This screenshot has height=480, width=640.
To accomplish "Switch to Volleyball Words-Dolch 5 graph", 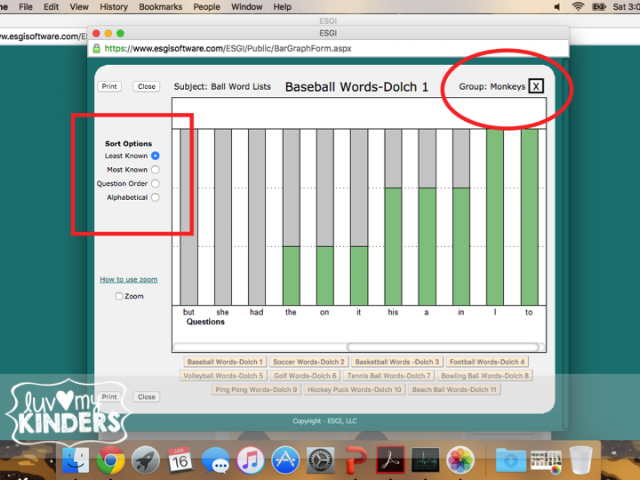I will (223, 376).
